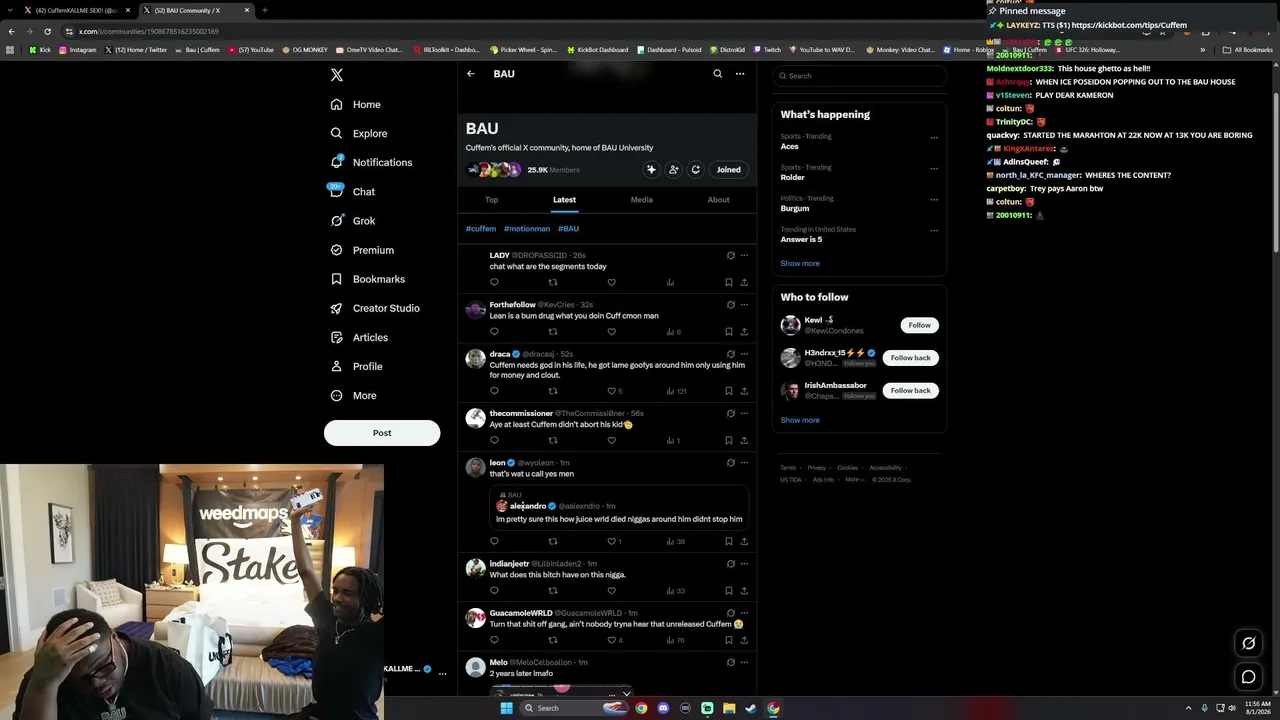The image size is (1280, 720).
Task: Switch to the Latest tab
Action: click(x=564, y=200)
